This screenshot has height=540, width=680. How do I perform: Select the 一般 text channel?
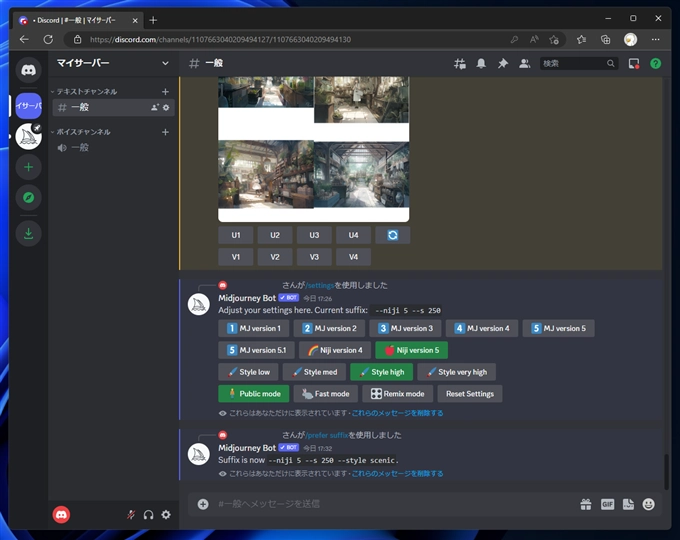[x=114, y=107]
